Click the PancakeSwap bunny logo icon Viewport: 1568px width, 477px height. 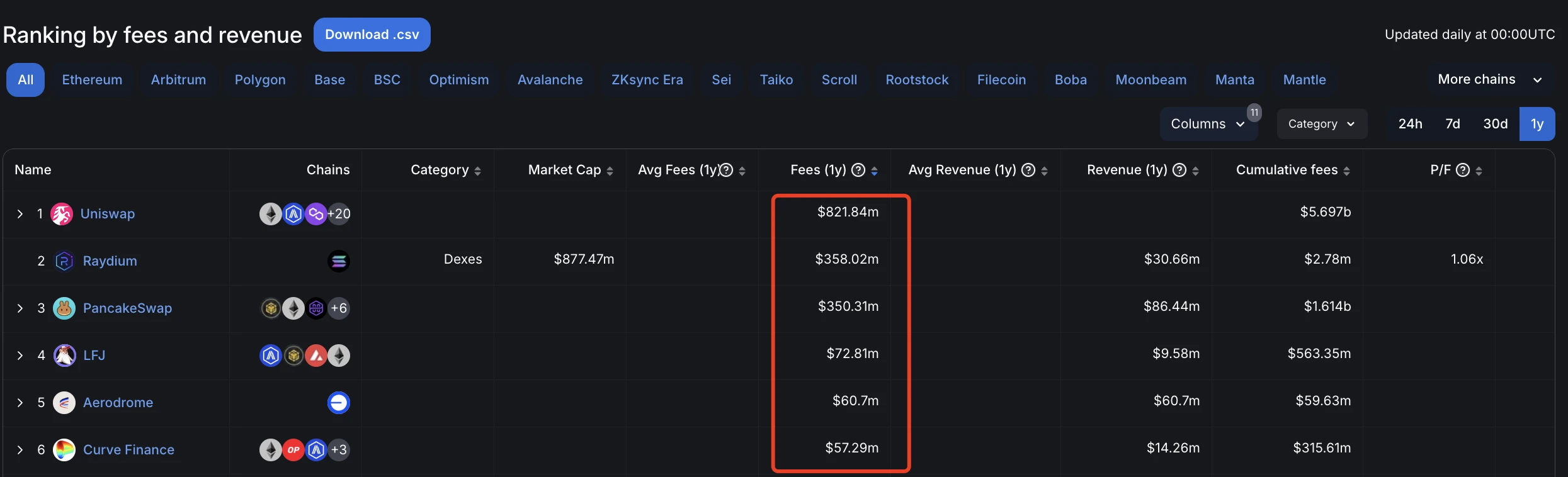click(64, 308)
